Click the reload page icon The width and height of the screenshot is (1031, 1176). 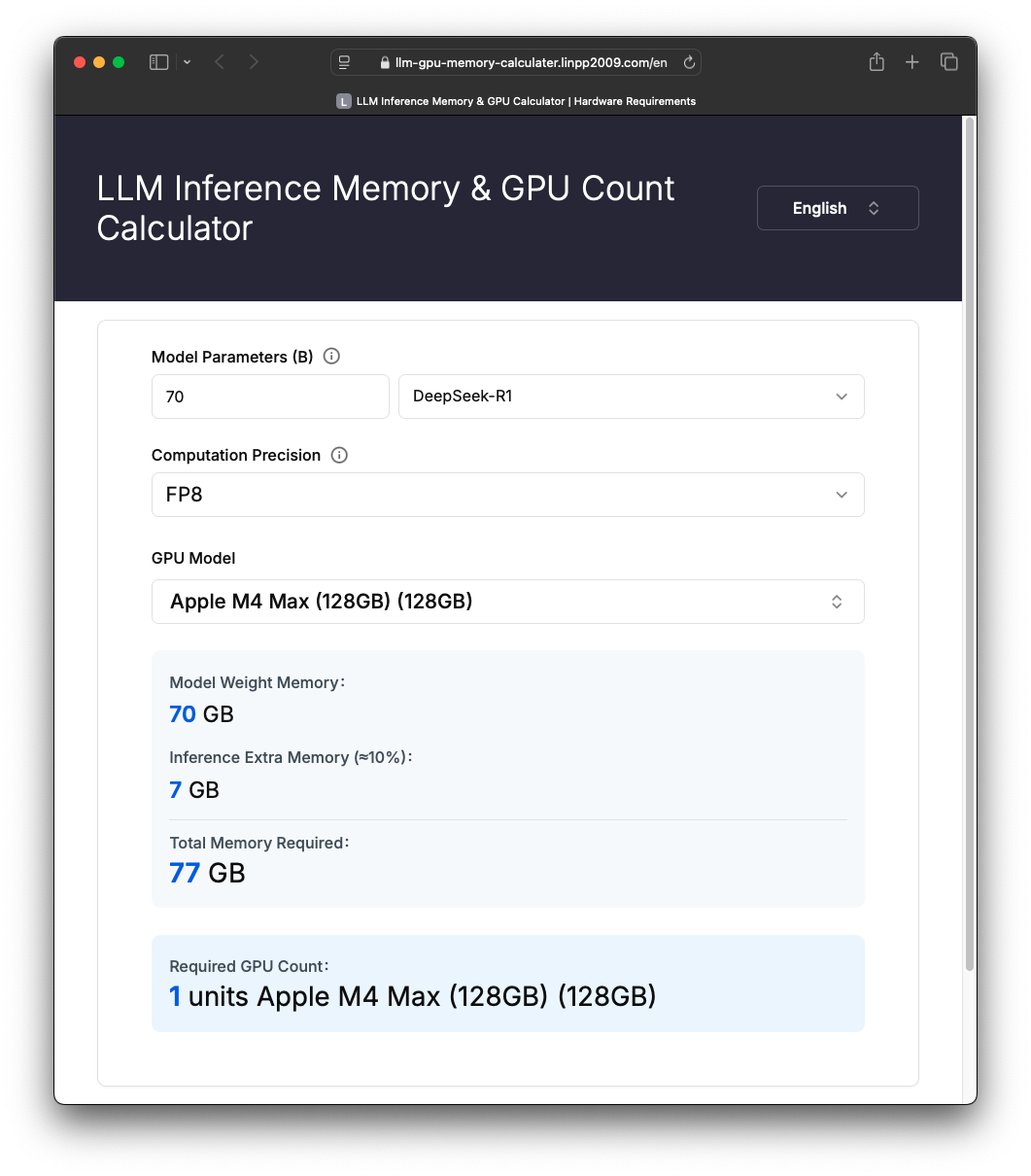click(689, 62)
